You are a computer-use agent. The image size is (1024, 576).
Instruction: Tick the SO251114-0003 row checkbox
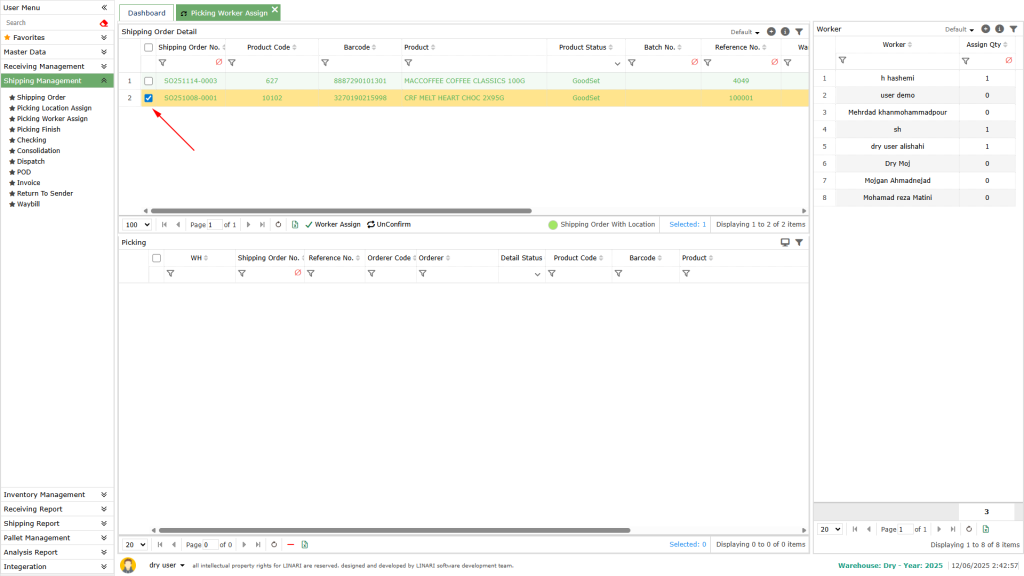click(149, 81)
